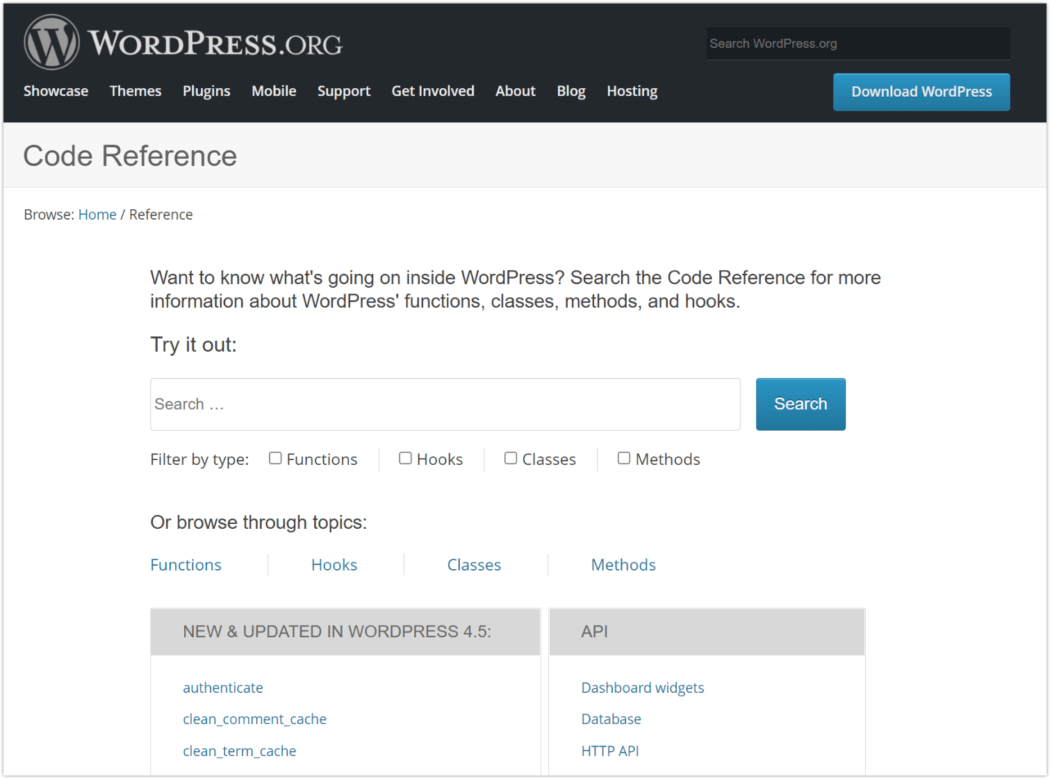Click the Code Reference search box
The image size is (1050, 779).
tap(445, 404)
